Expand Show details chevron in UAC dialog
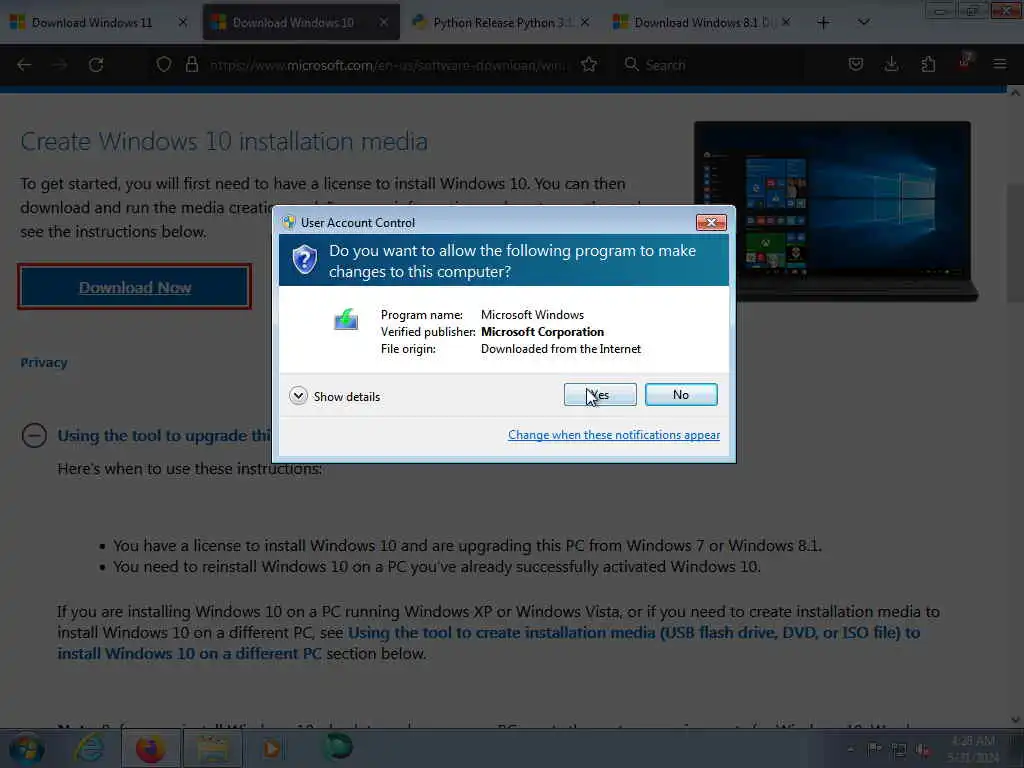The width and height of the screenshot is (1024, 768). 298,396
